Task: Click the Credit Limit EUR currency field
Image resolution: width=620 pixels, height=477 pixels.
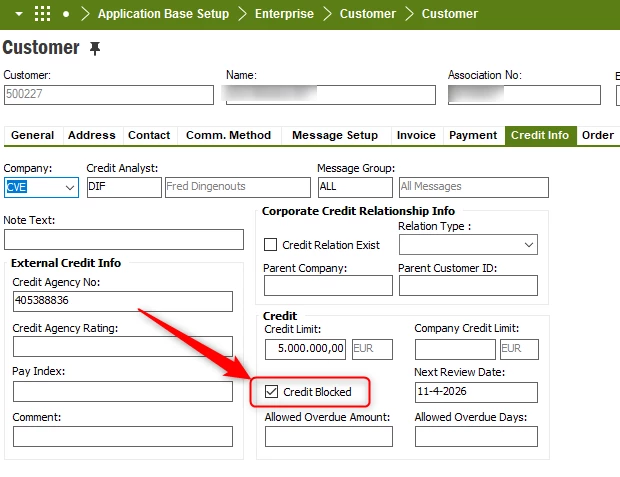Action: pos(372,349)
